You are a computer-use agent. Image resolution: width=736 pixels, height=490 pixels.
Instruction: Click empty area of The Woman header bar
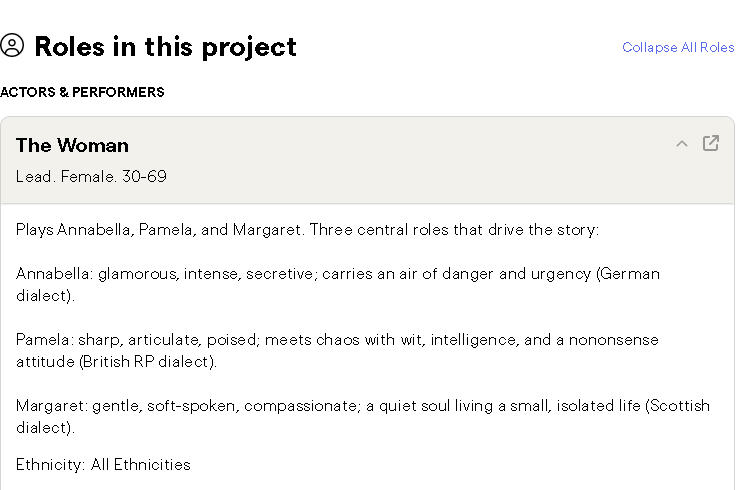coord(400,160)
